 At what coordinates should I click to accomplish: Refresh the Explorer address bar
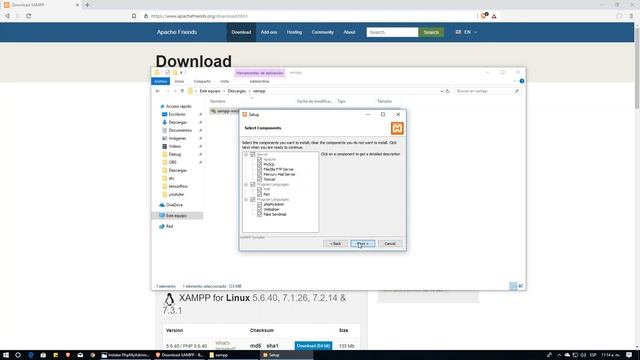click(x=448, y=91)
